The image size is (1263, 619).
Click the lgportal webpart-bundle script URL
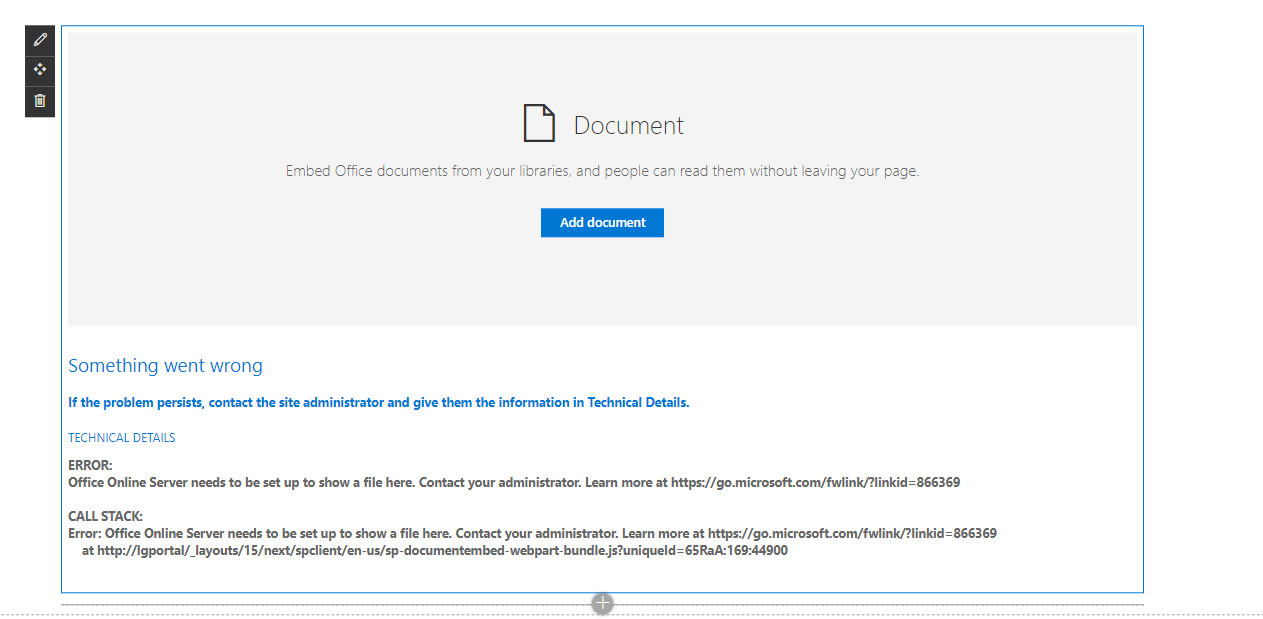[x=437, y=550]
